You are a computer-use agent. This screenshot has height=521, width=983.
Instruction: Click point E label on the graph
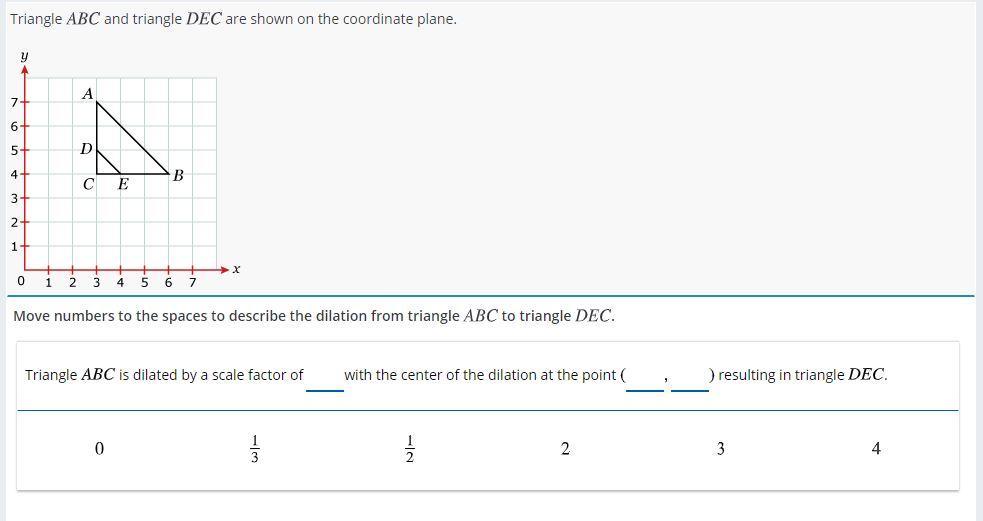pos(123,184)
